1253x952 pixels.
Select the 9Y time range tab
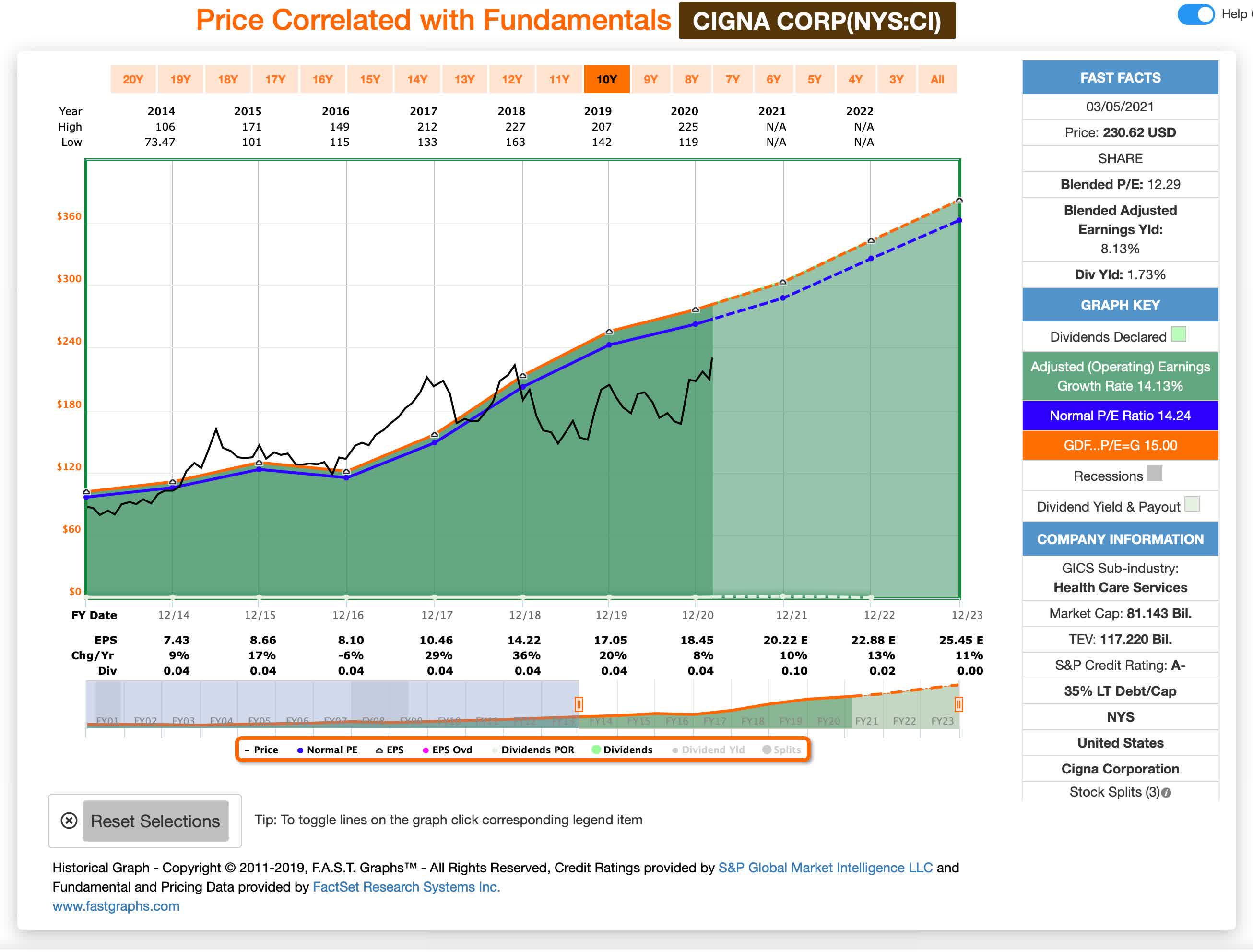(x=651, y=79)
